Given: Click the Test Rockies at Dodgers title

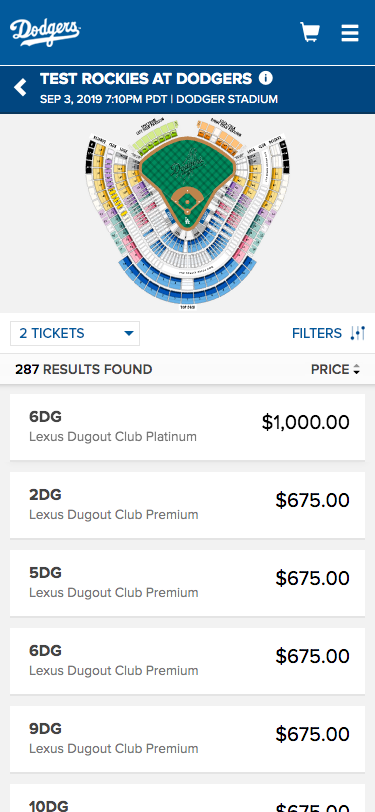Looking at the screenshot, I should click(146, 79).
